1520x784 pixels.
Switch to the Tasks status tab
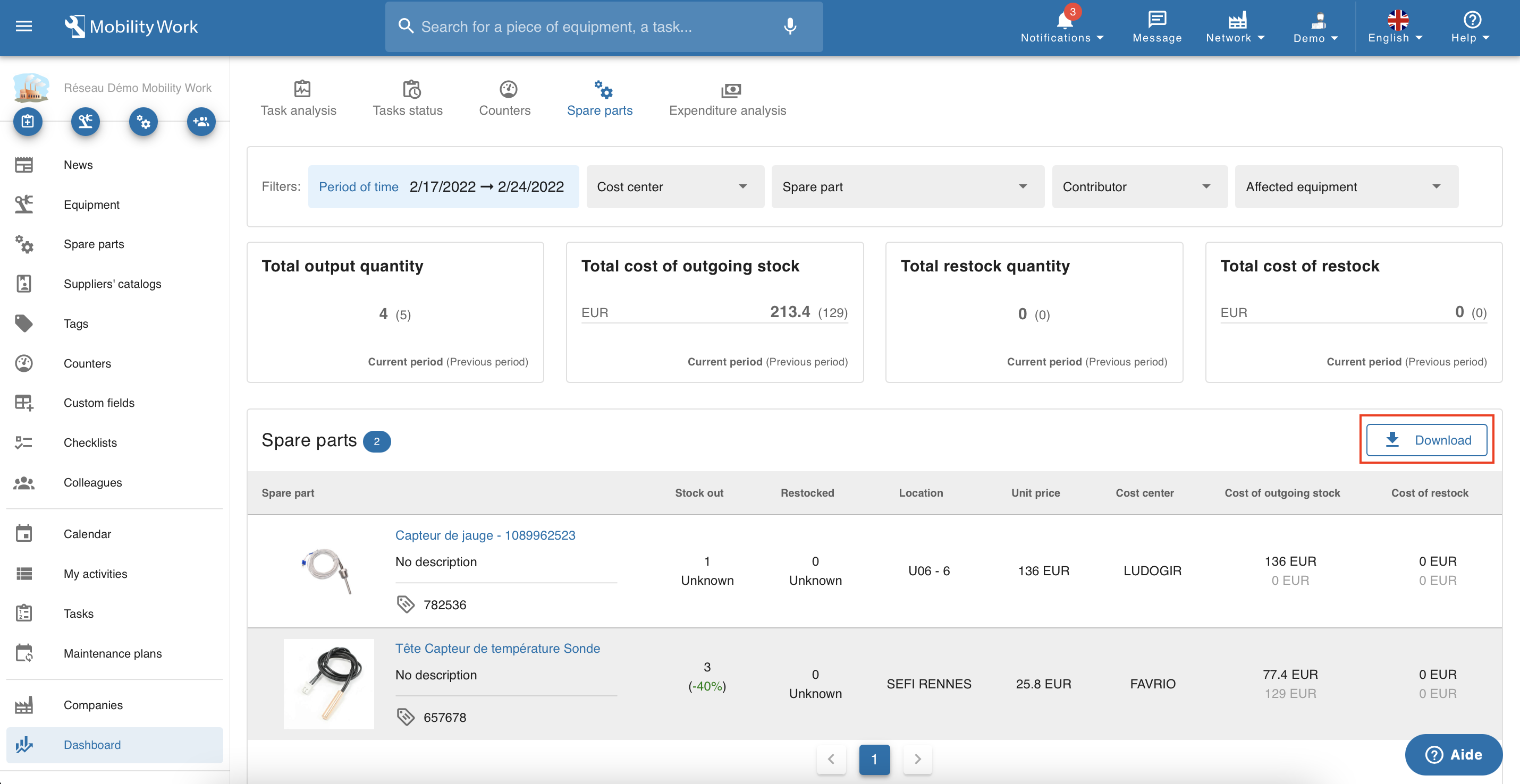408,98
